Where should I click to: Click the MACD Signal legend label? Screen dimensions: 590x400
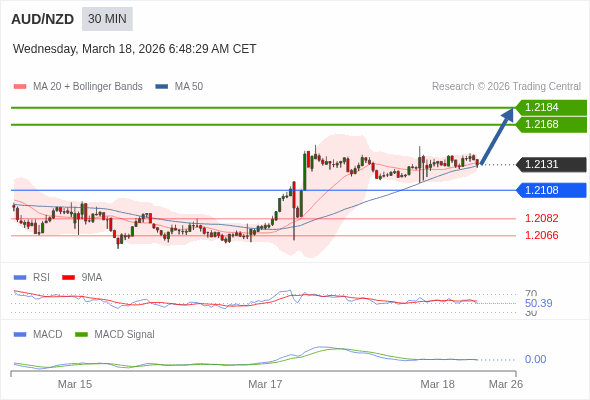tap(125, 335)
